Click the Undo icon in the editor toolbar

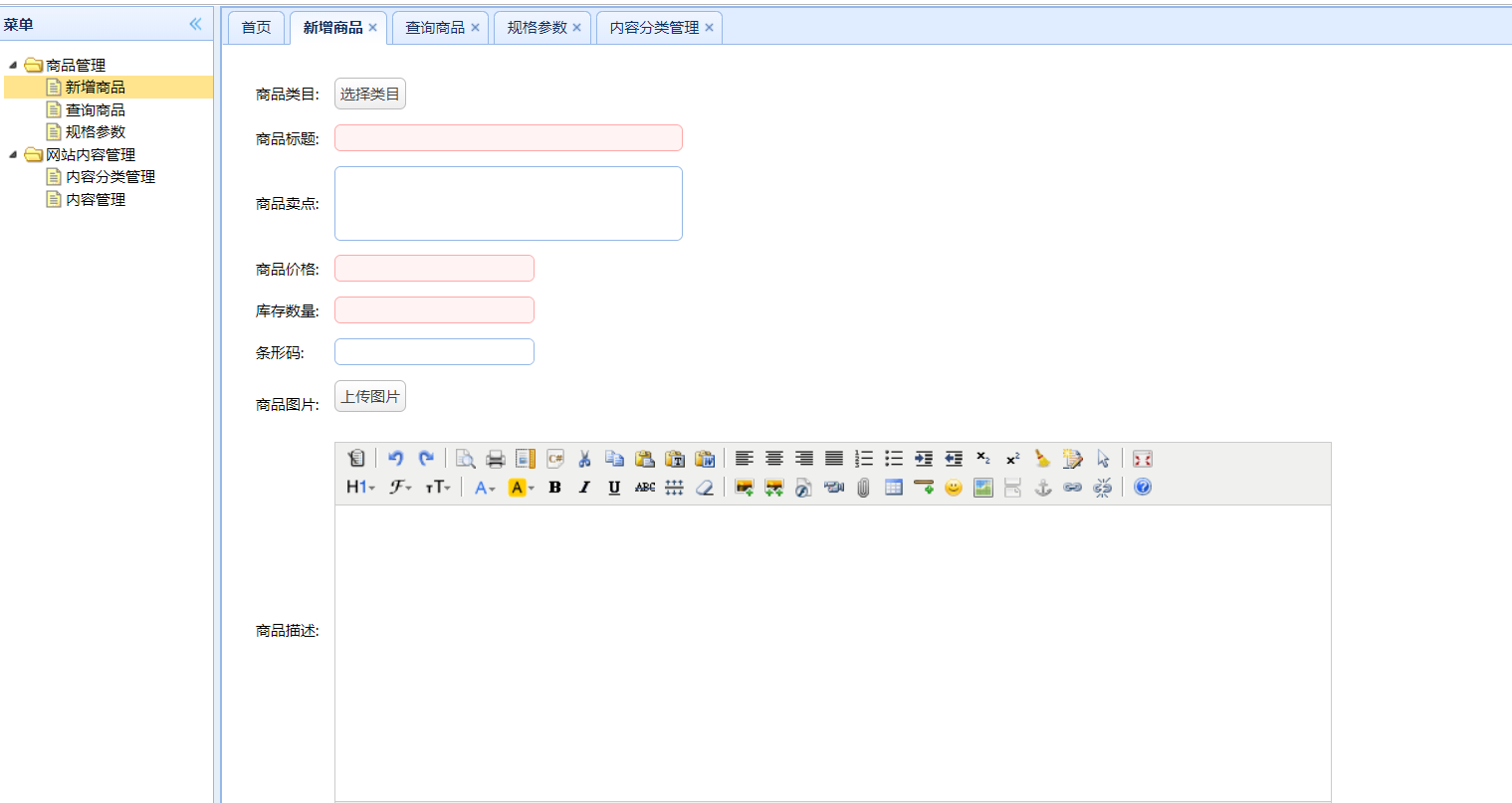[396, 459]
